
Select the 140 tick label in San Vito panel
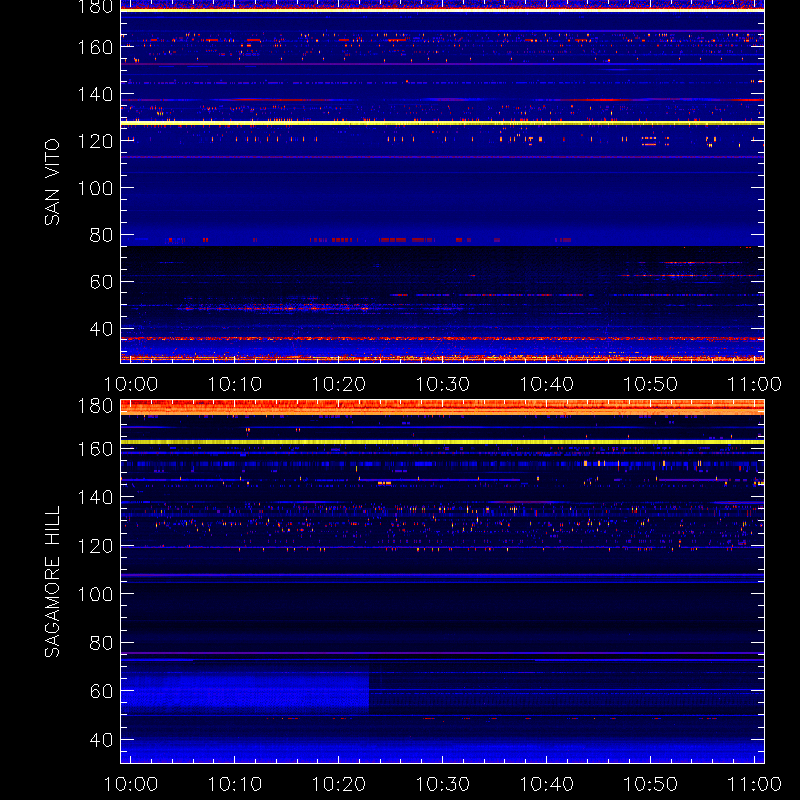click(x=95, y=94)
